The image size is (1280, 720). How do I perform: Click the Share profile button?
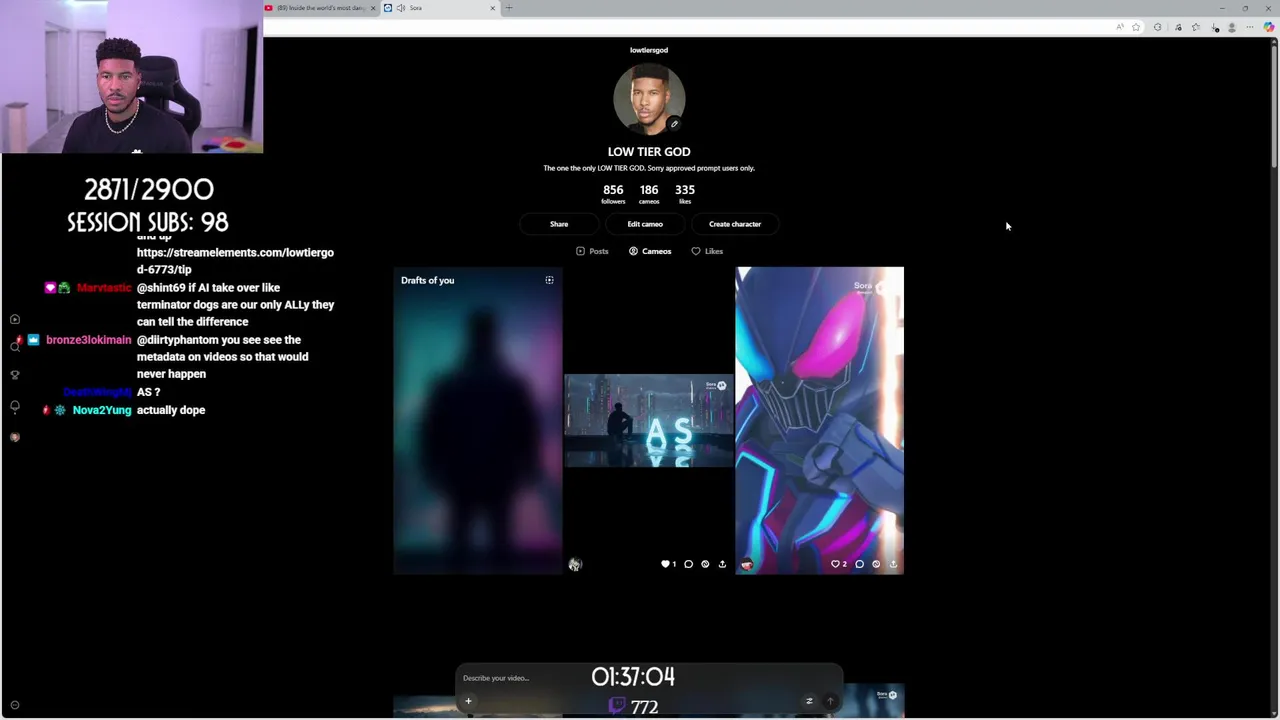(559, 224)
